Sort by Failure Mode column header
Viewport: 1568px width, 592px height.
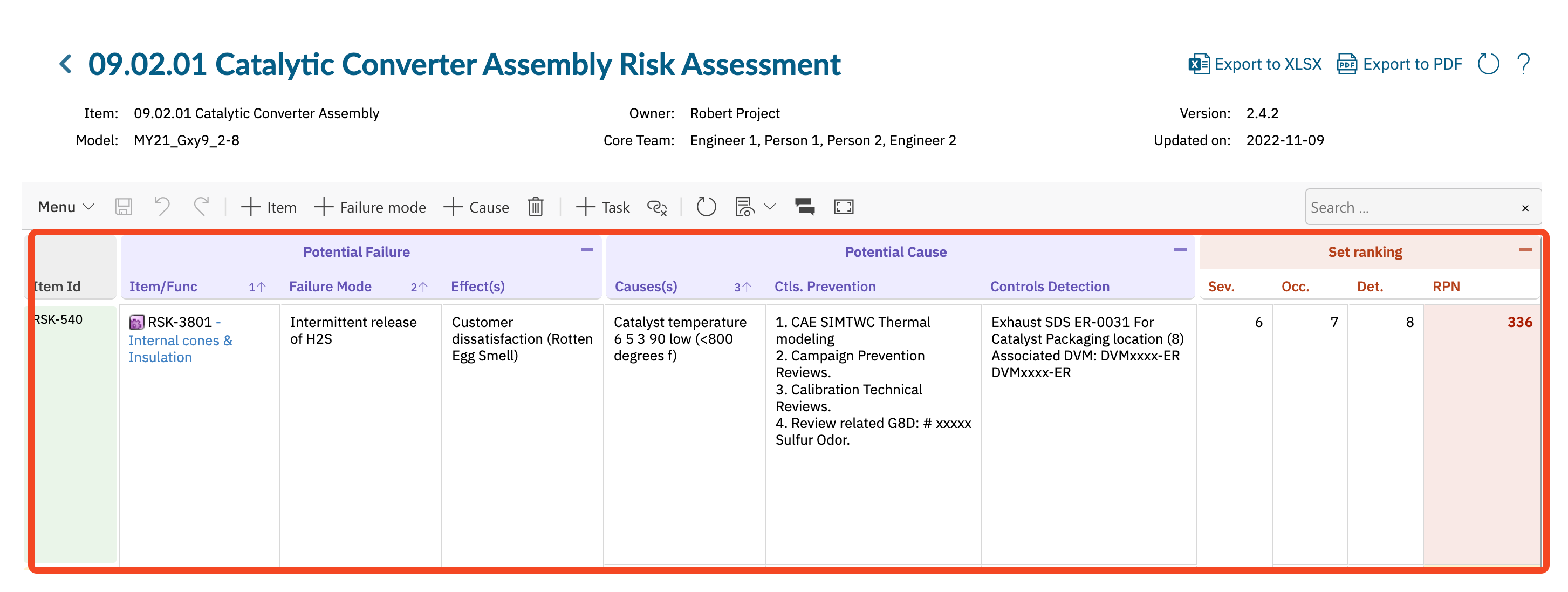pos(331,286)
